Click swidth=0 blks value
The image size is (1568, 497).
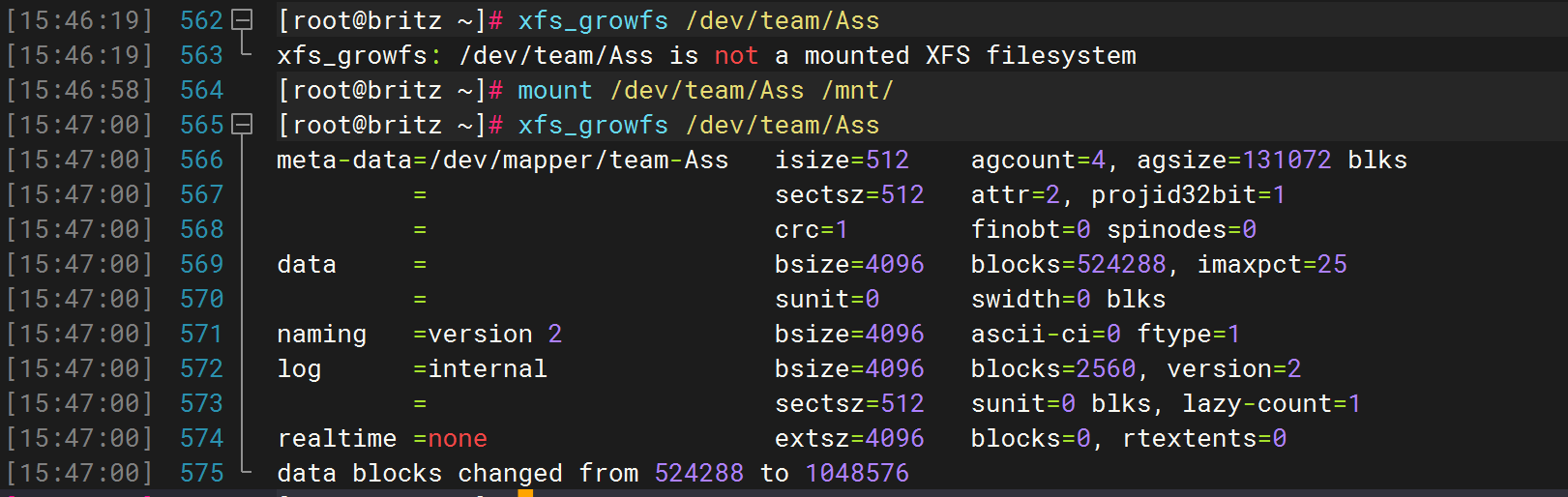1069,299
